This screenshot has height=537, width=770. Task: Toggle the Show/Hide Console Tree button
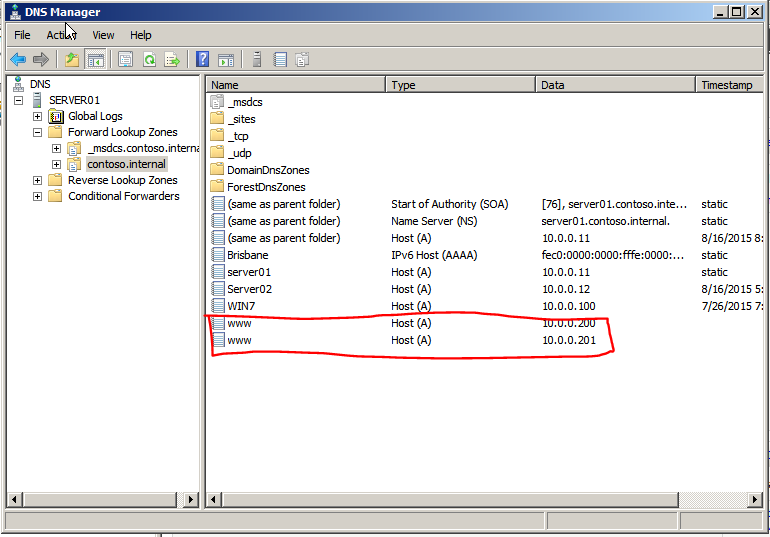[96, 60]
